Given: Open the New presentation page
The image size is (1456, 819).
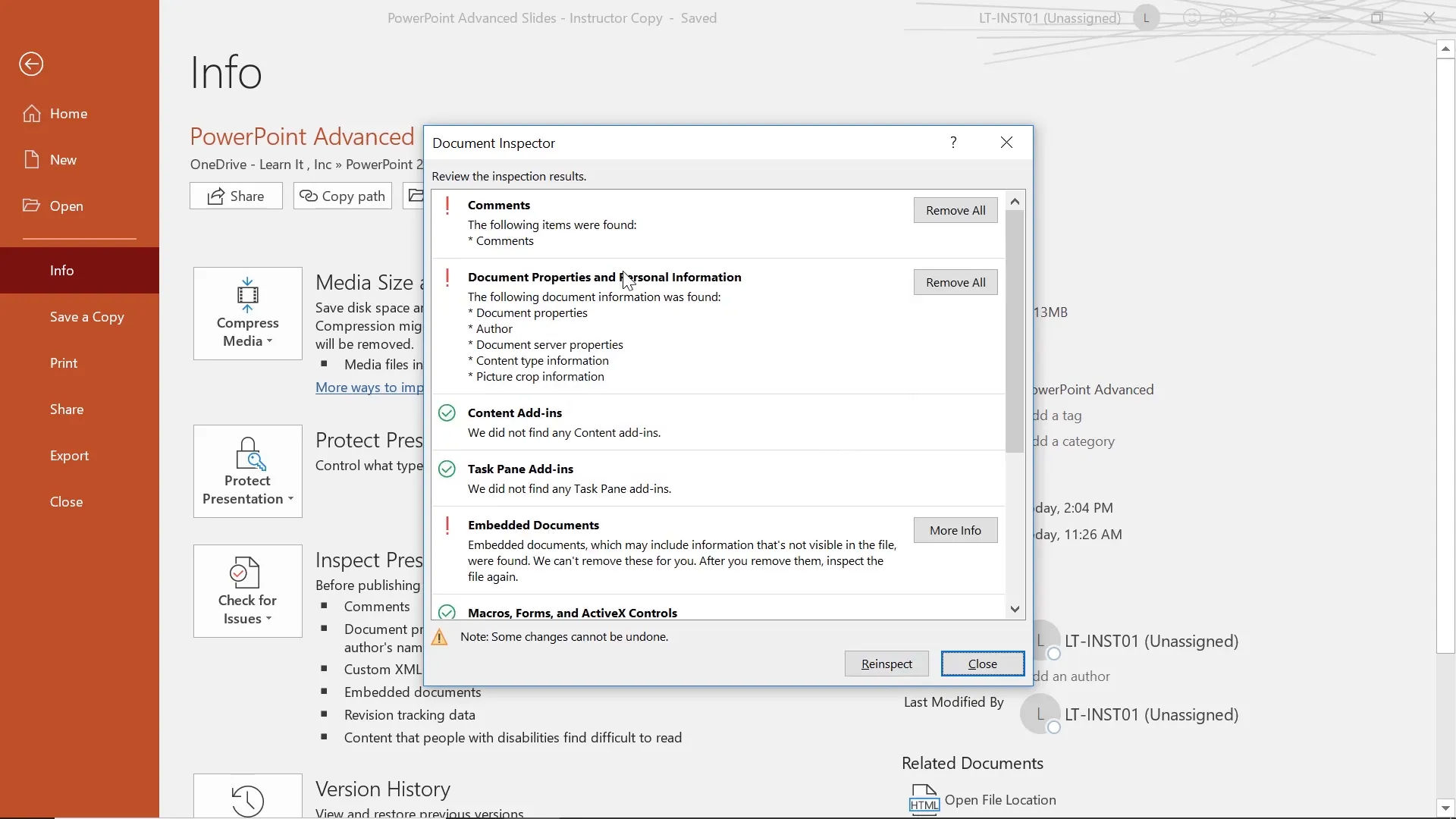Looking at the screenshot, I should point(80,160).
